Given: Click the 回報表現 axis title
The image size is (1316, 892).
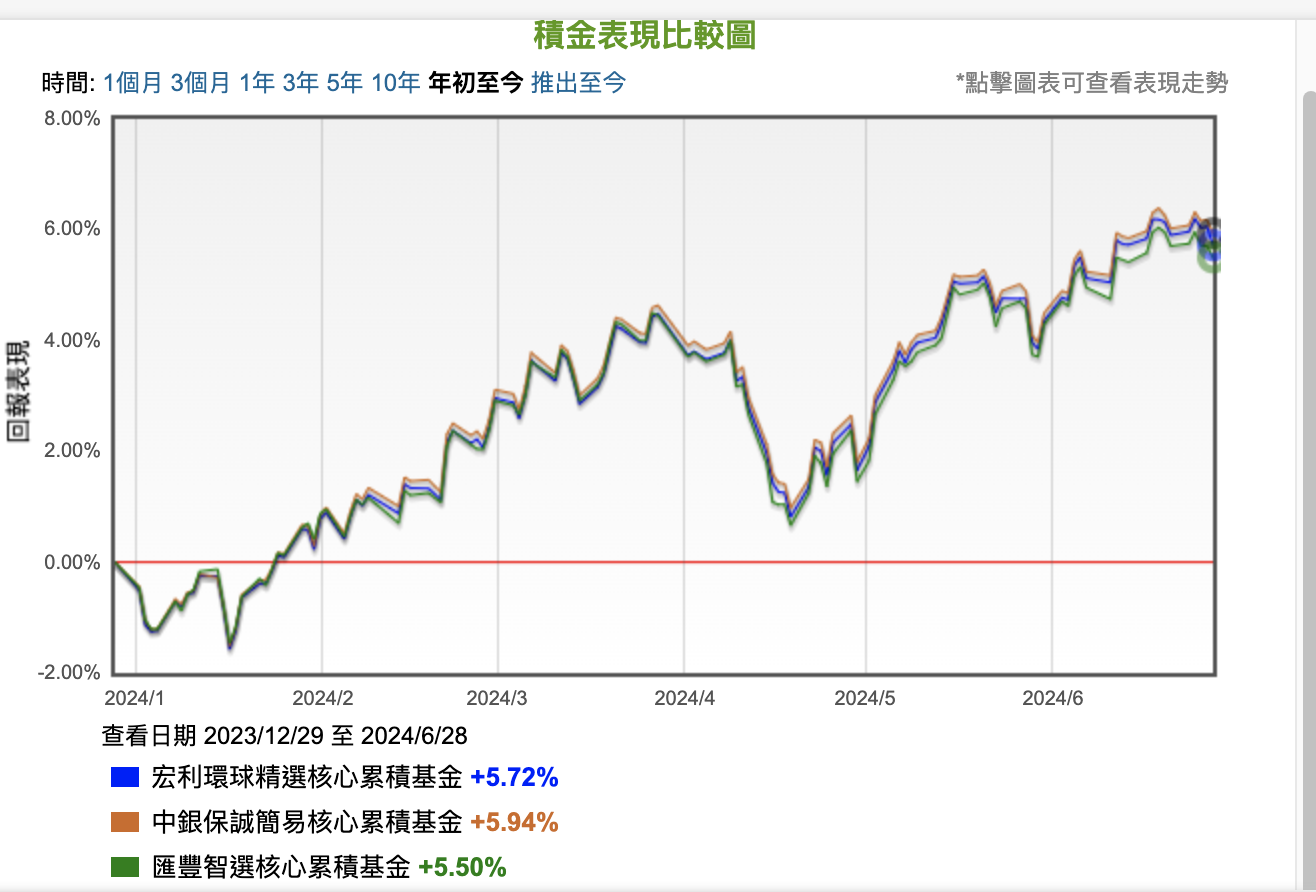Looking at the screenshot, I should [18, 391].
